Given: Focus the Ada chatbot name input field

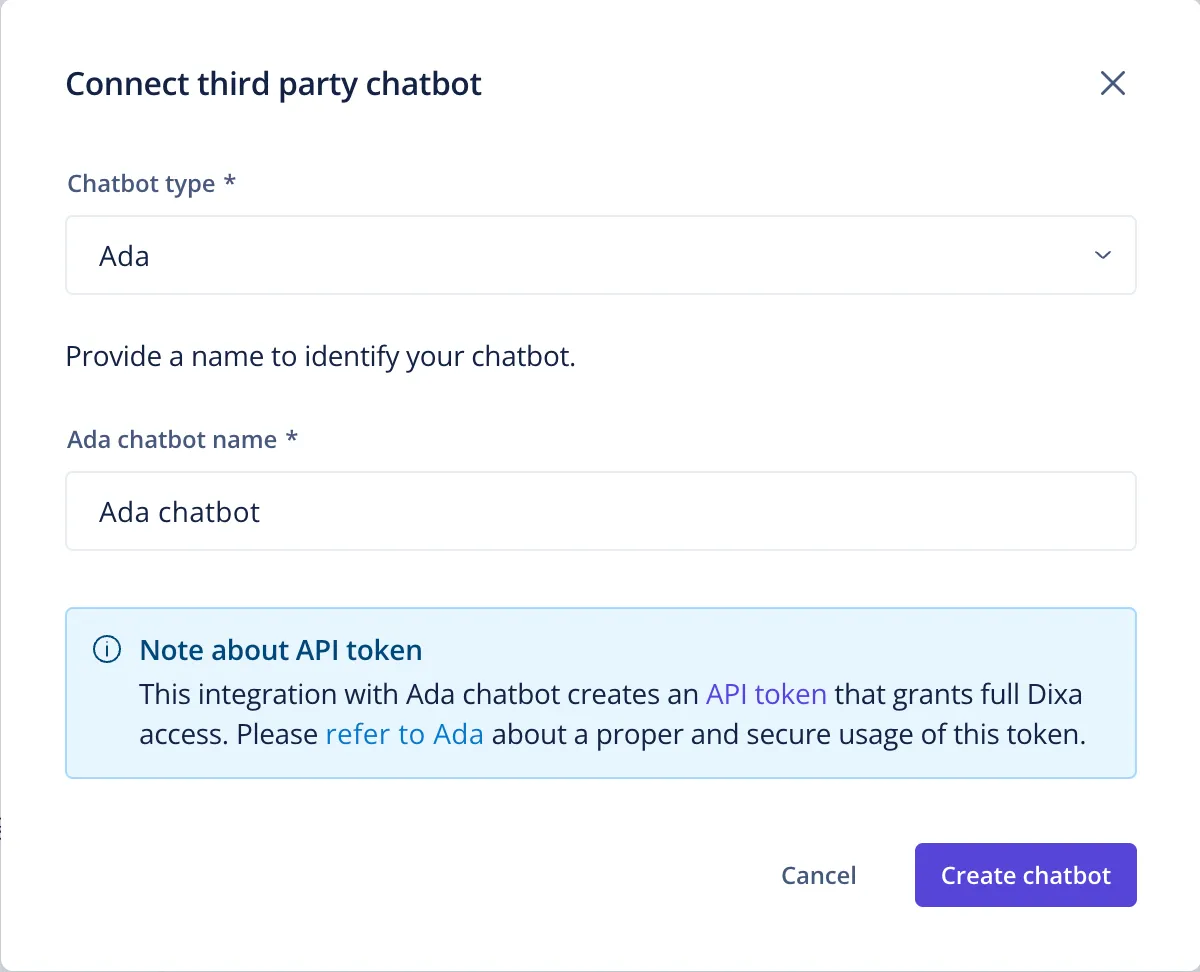Looking at the screenshot, I should click(x=601, y=511).
